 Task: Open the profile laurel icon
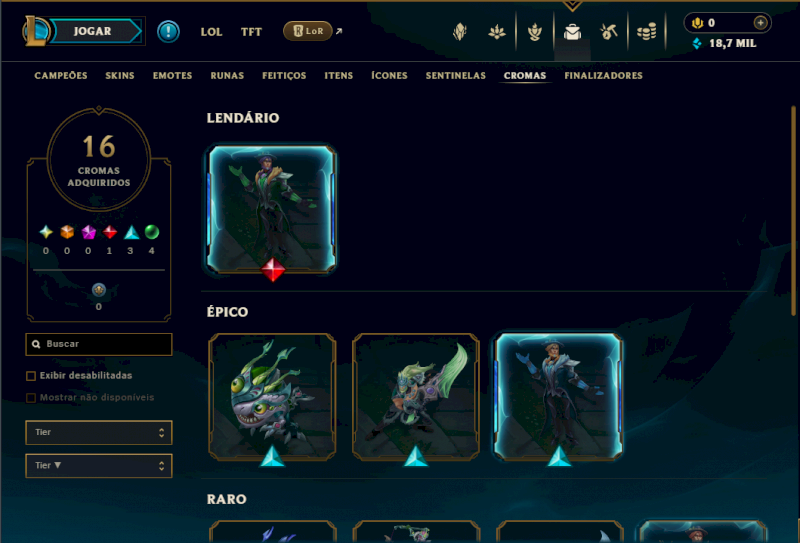point(534,32)
